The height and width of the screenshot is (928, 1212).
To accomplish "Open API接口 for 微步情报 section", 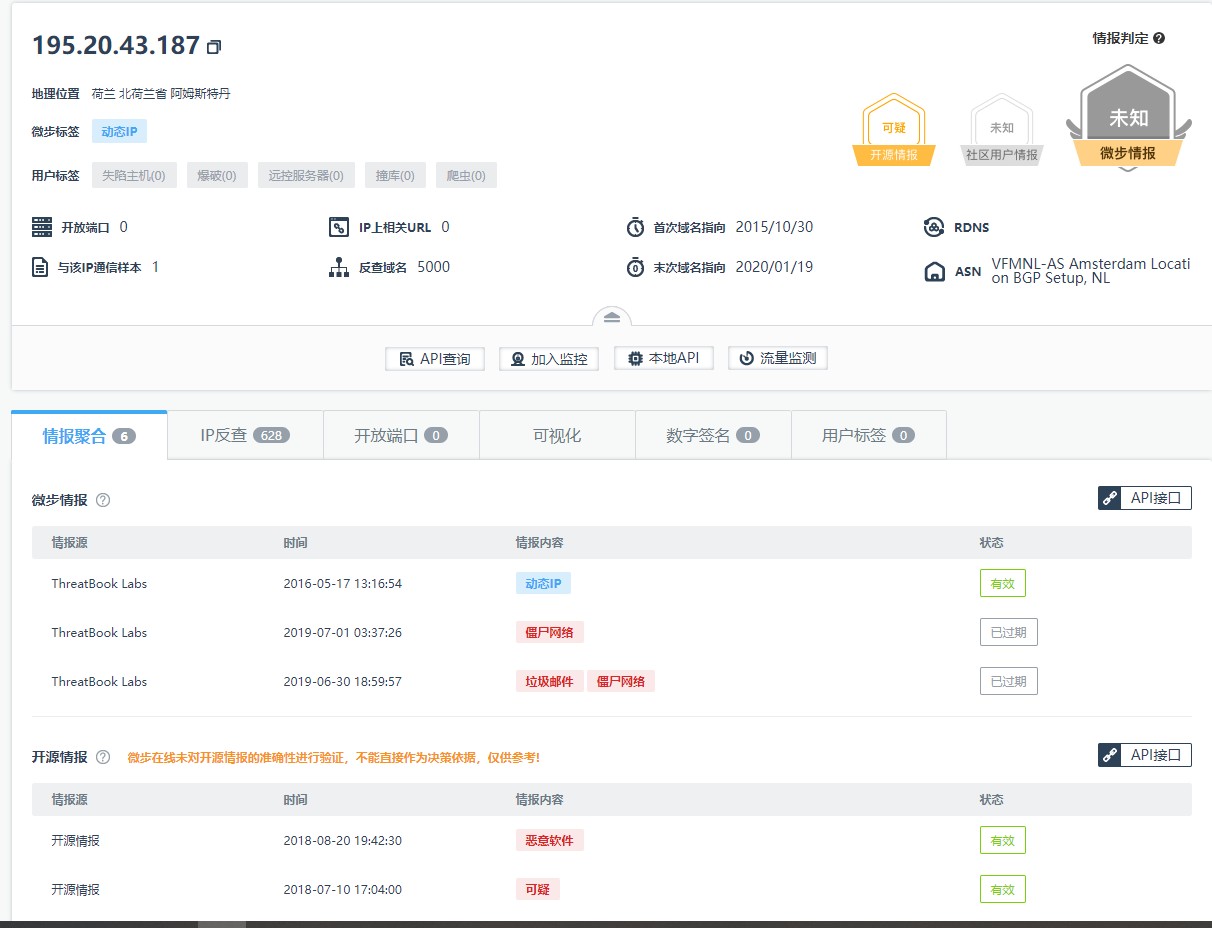I will tap(1145, 498).
